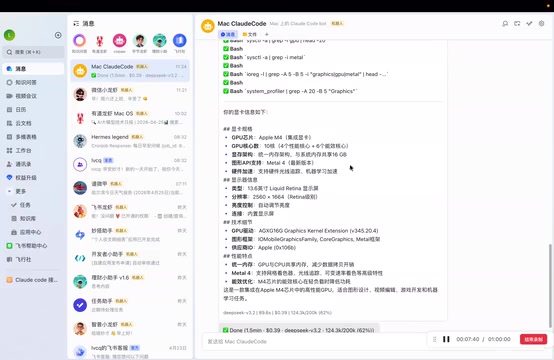Open the Mac ClaudeCode conversation

pyautogui.click(x=130, y=71)
